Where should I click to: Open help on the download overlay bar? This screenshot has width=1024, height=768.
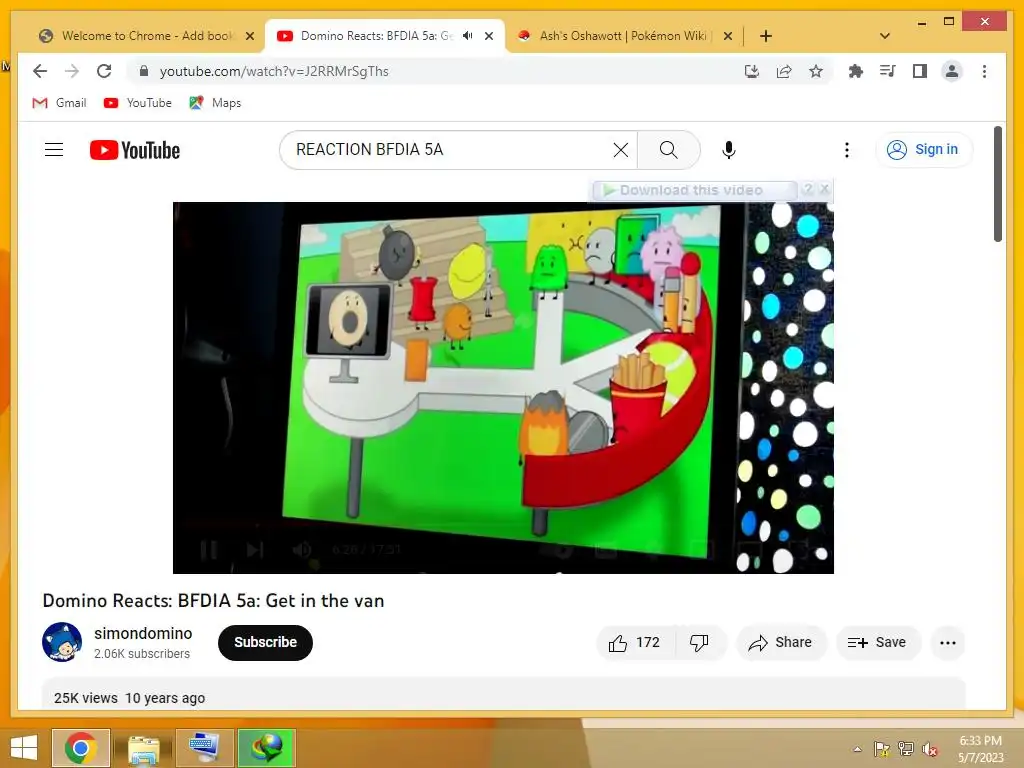coord(808,189)
